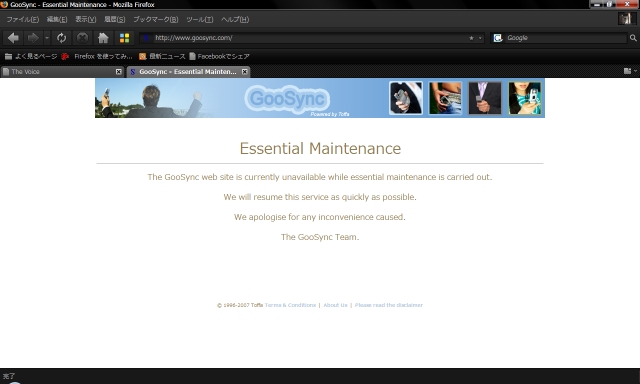Close the GooSync tab

pyautogui.click(x=244, y=72)
